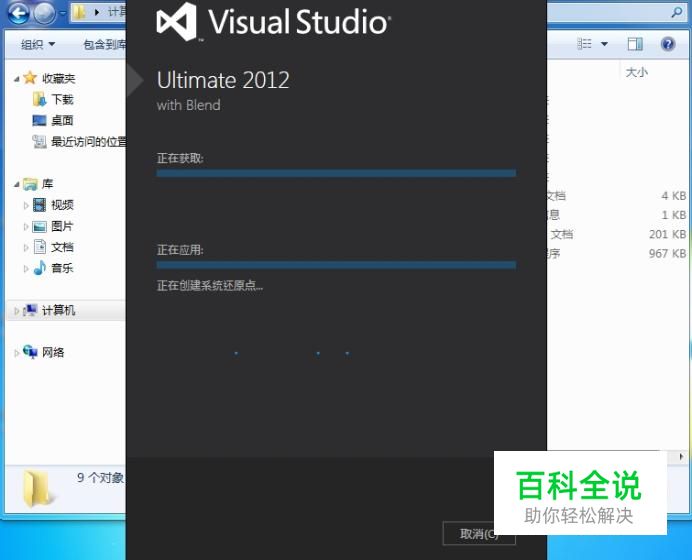
Task: Collapse the 库 libraries group
Action: pos(16,184)
